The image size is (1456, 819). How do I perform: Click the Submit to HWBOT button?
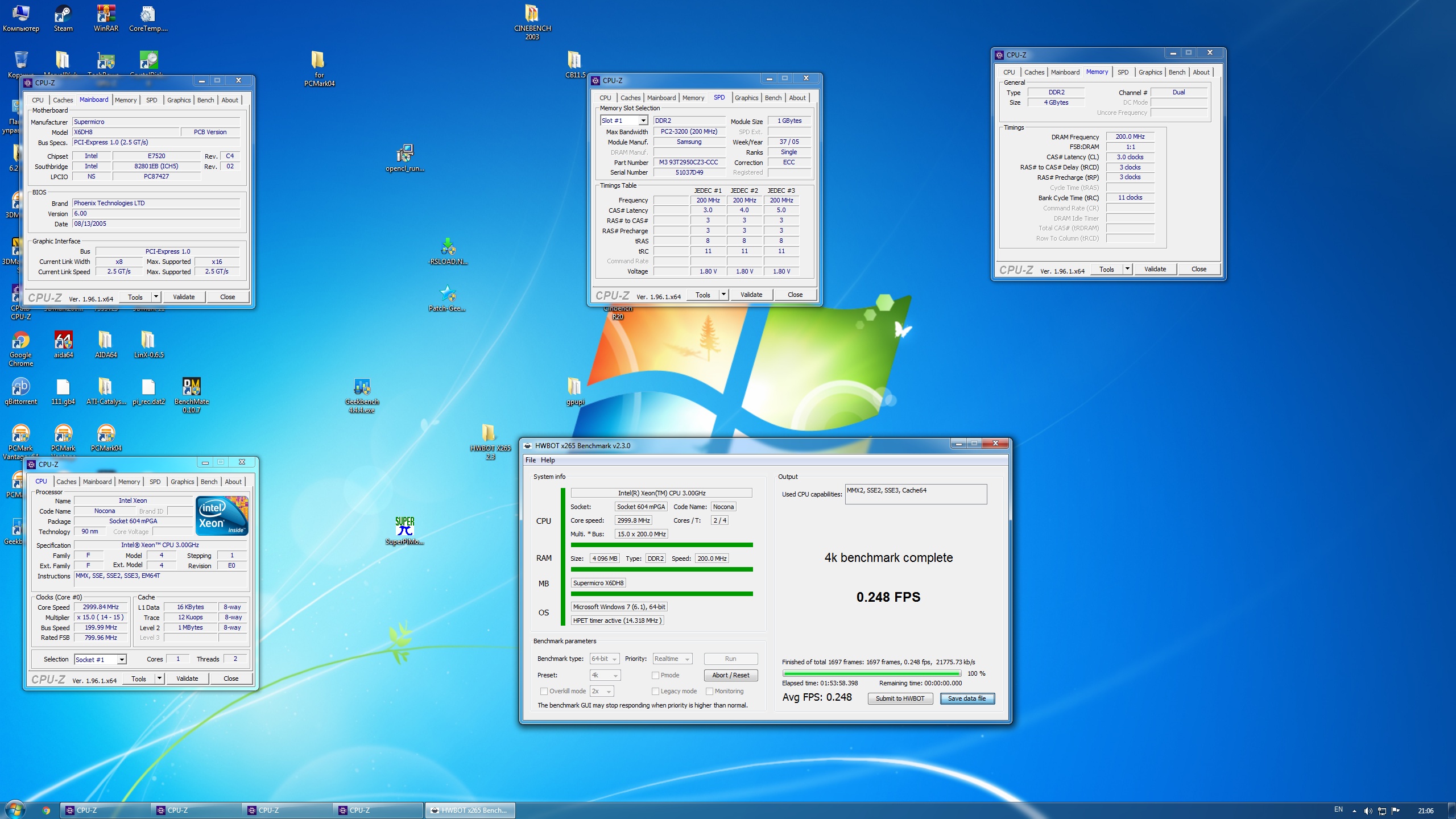pyautogui.click(x=900, y=698)
